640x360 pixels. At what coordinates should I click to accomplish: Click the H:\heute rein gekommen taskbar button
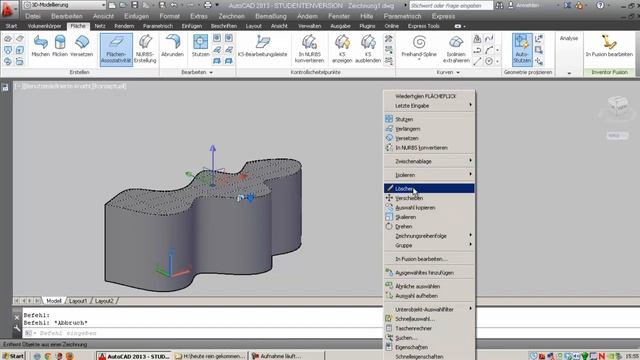(x=210, y=356)
